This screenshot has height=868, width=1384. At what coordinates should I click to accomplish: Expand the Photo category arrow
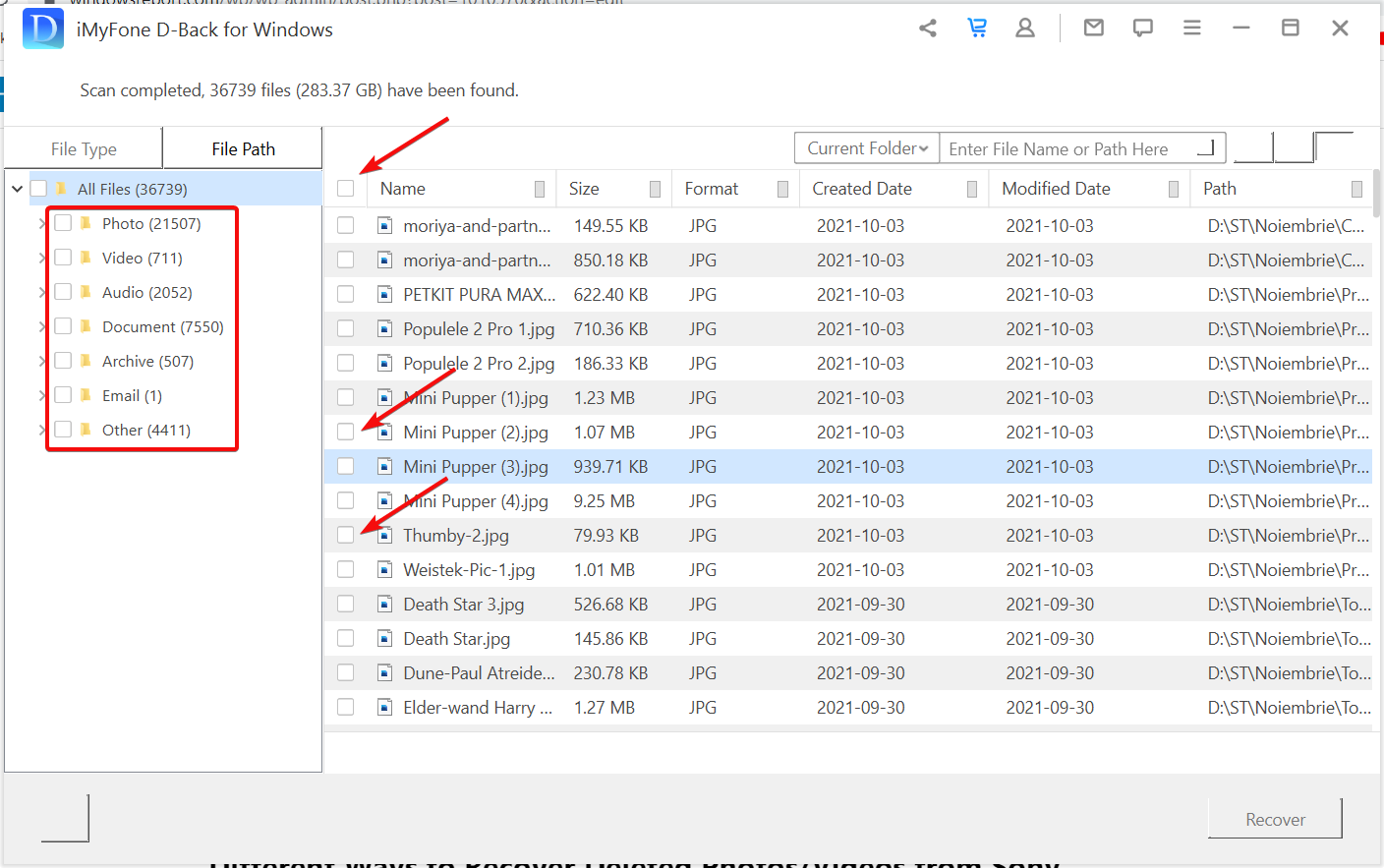(42, 223)
